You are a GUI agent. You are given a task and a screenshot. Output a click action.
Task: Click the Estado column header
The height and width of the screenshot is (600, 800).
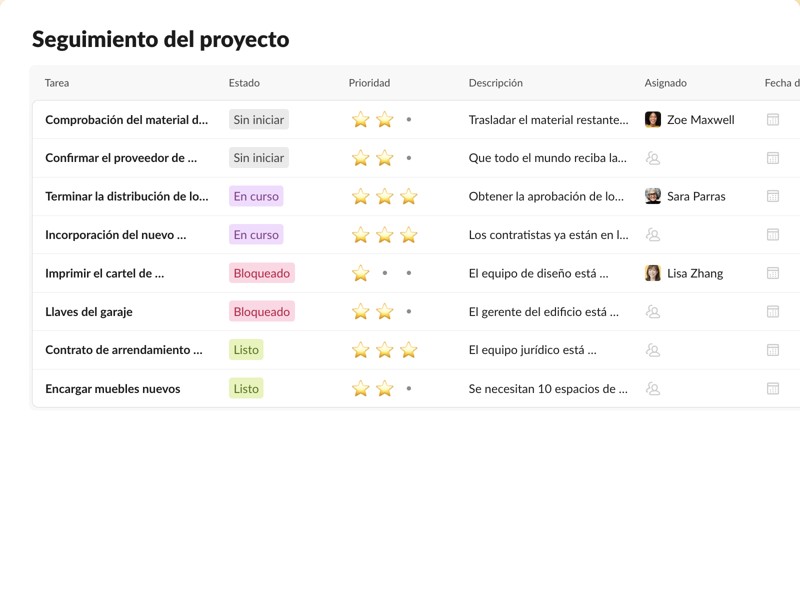click(244, 83)
